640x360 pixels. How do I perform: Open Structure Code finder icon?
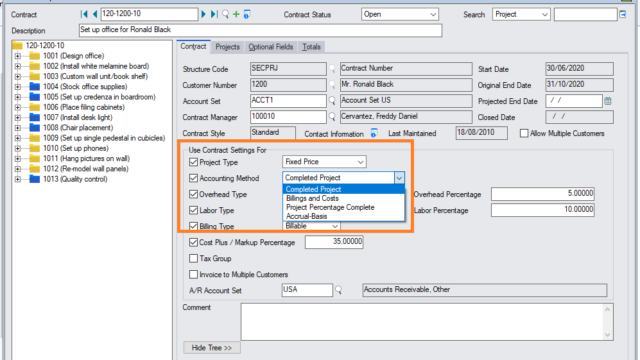[x=332, y=69]
